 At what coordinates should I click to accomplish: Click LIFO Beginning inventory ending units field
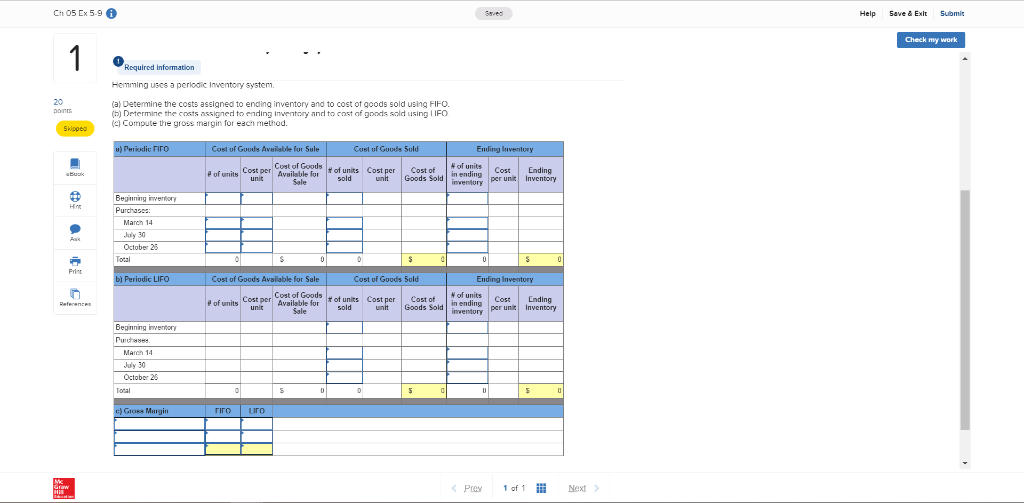(x=468, y=327)
